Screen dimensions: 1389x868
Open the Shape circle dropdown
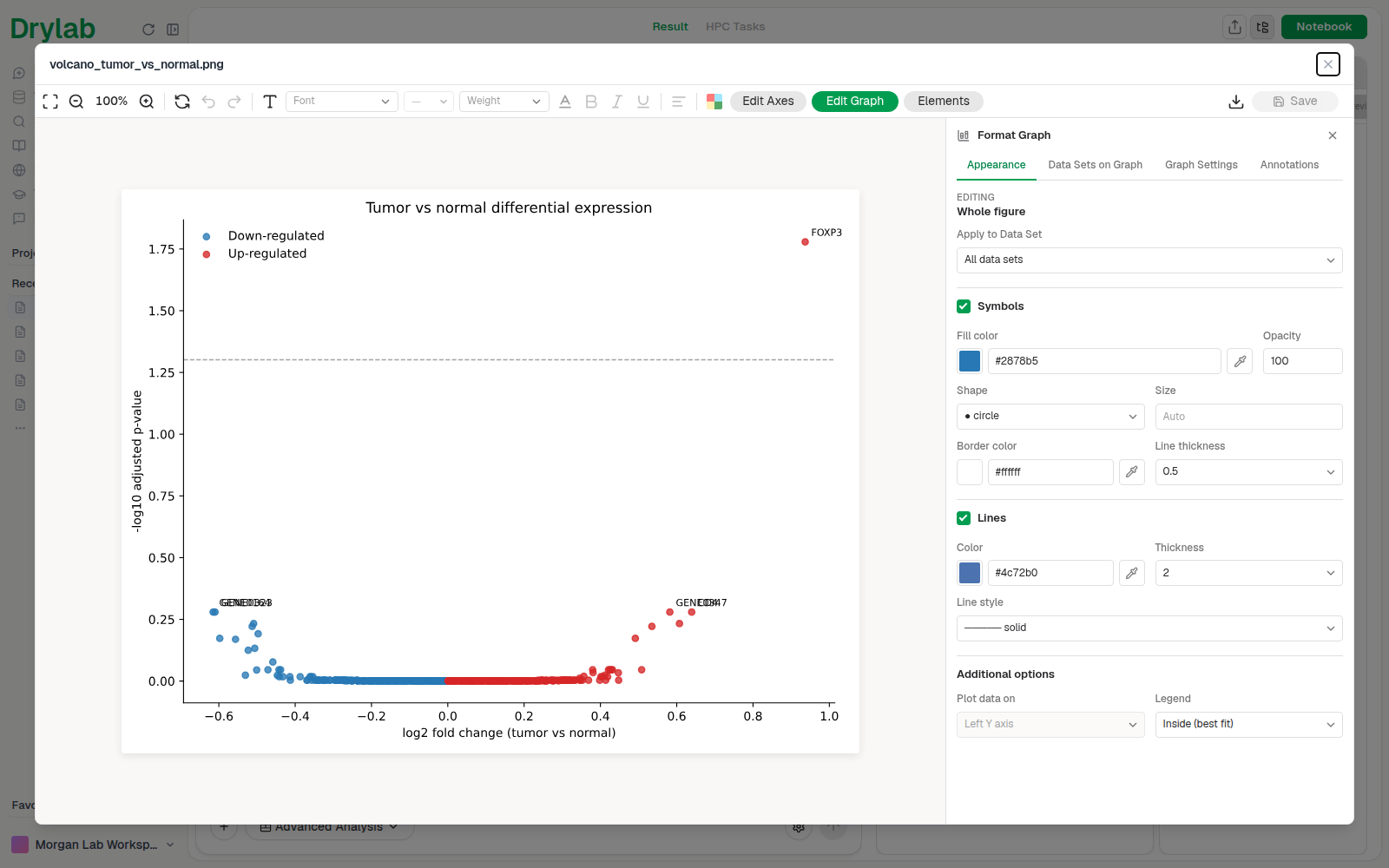[x=1050, y=417]
